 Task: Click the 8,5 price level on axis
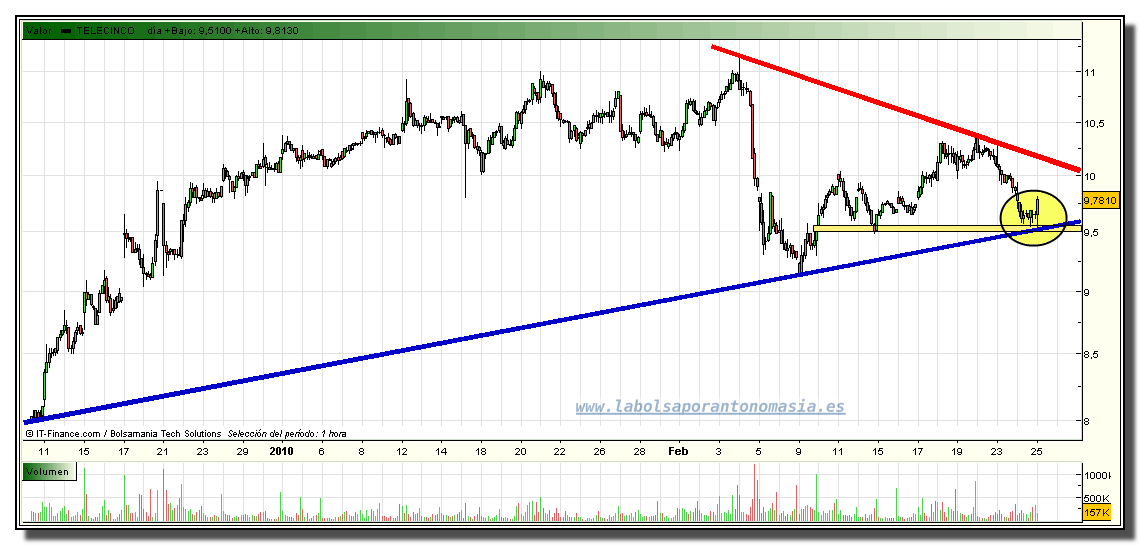(x=1095, y=354)
